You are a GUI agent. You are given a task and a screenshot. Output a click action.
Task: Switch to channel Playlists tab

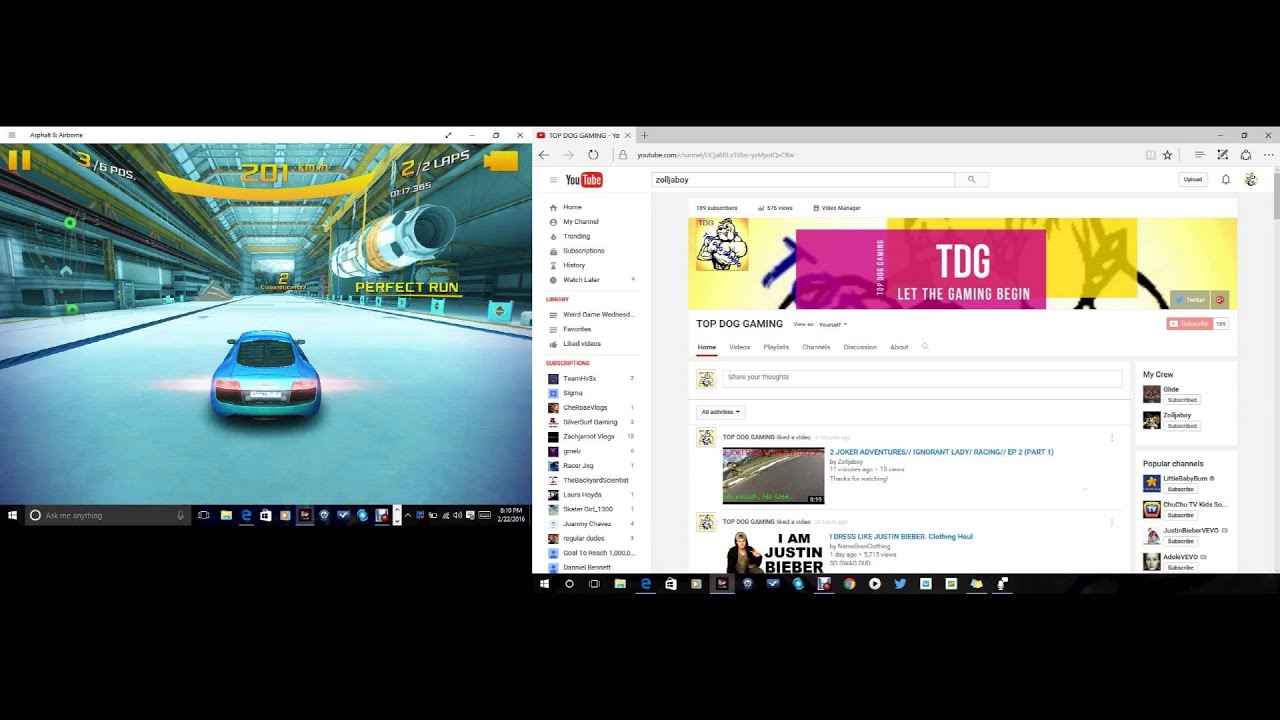point(776,347)
